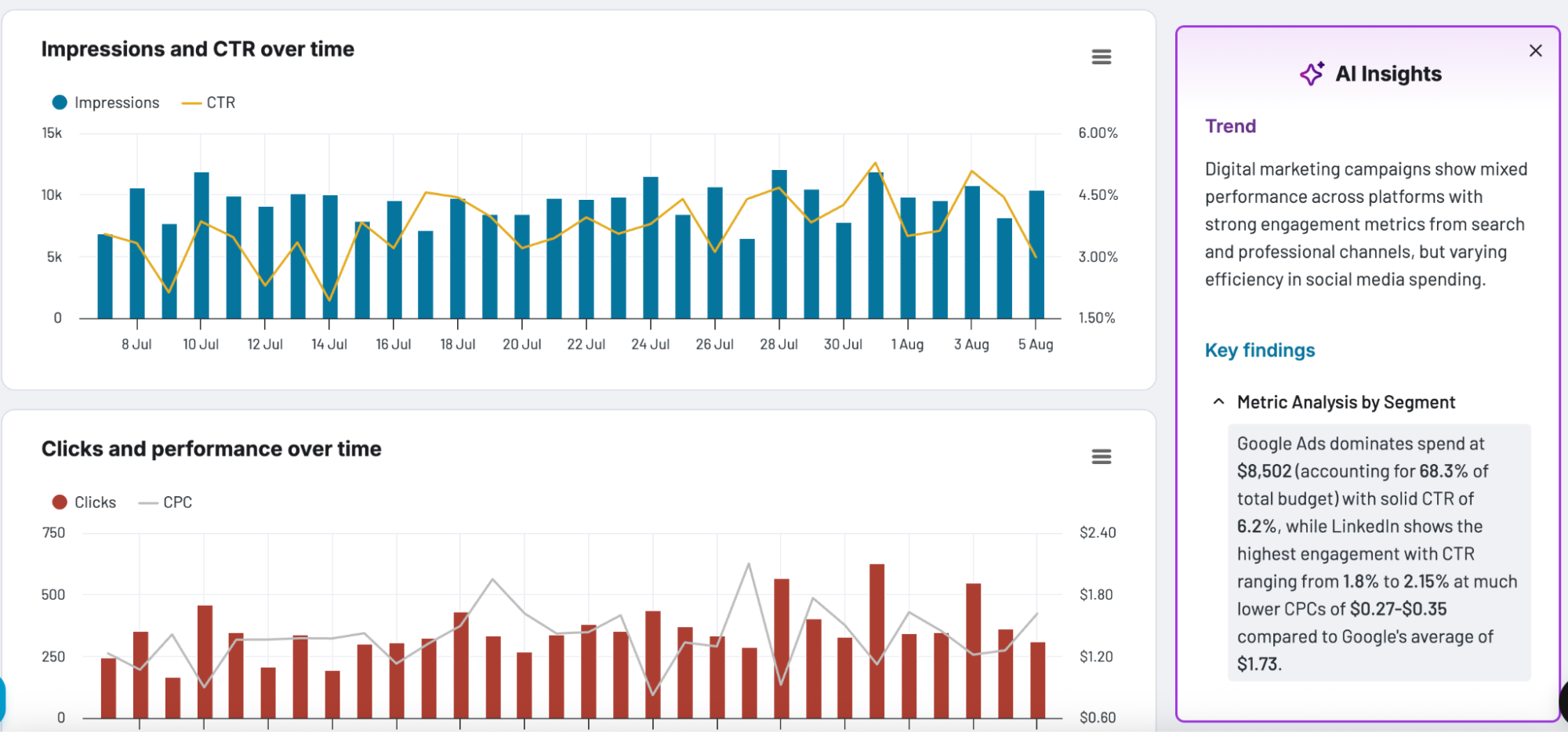The height and width of the screenshot is (732, 1568).
Task: Click the Google Ads findings text card
Action: click(x=1378, y=553)
